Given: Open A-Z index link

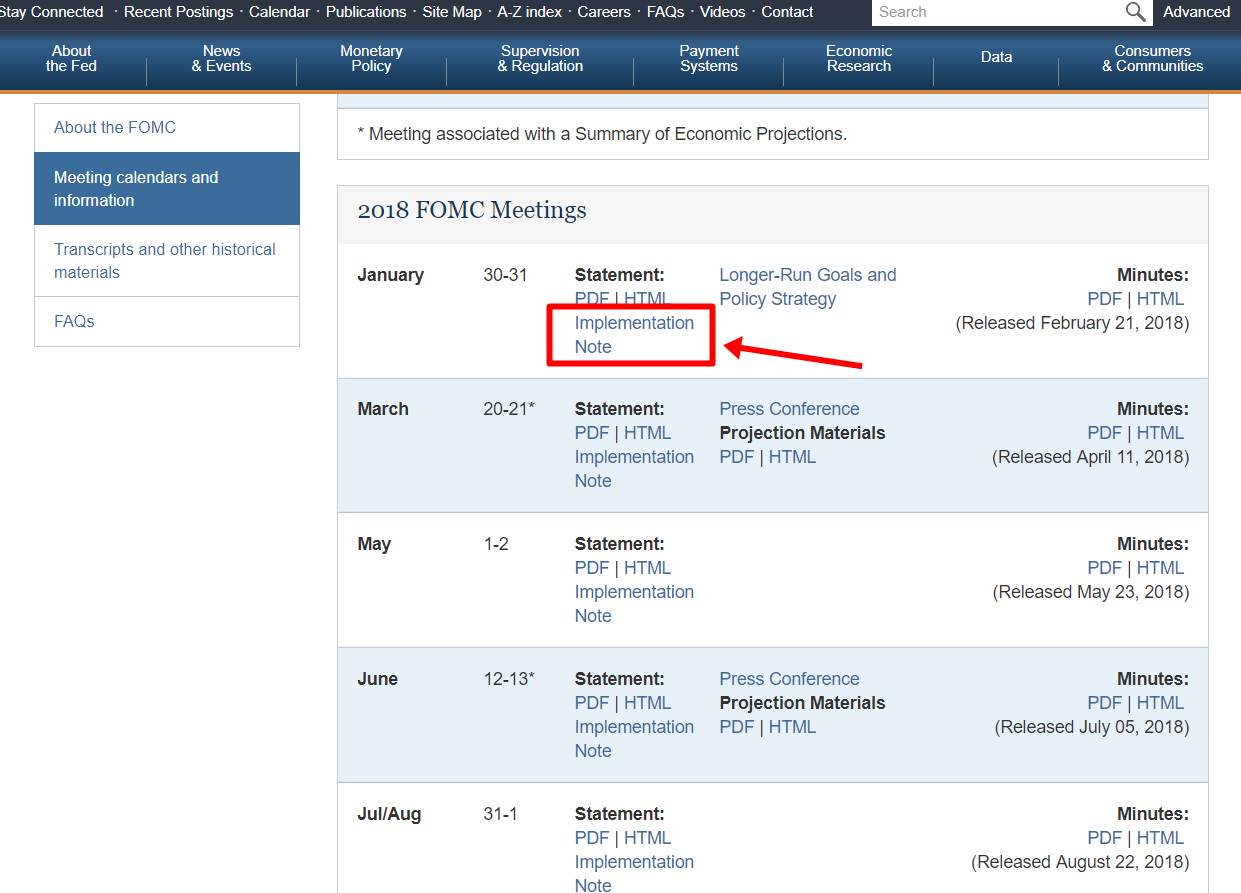Looking at the screenshot, I should click(529, 12).
